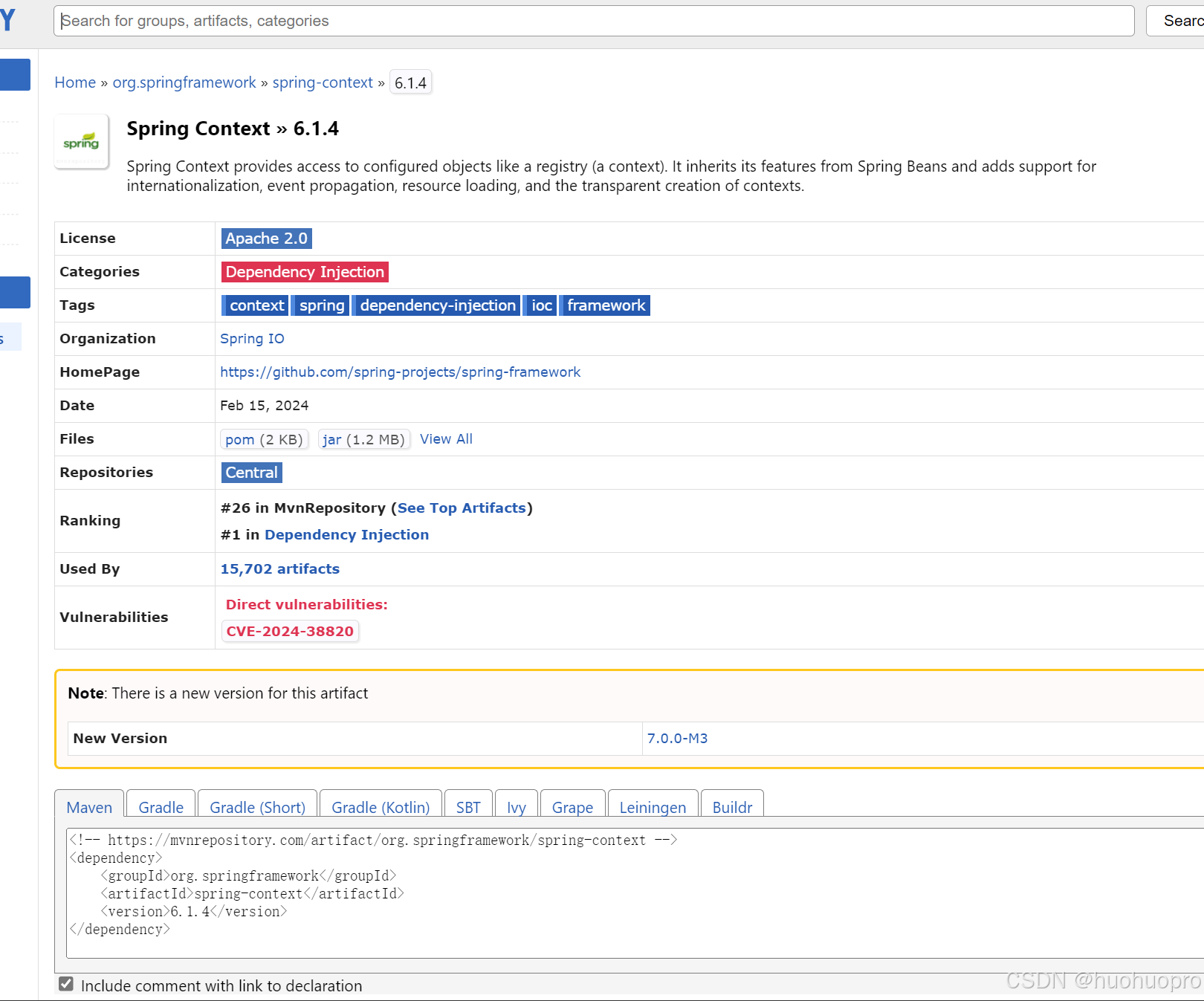This screenshot has width=1204, height=1001.
Task: Click the Spring Context » 6.1.4 heading
Action: coord(233,129)
